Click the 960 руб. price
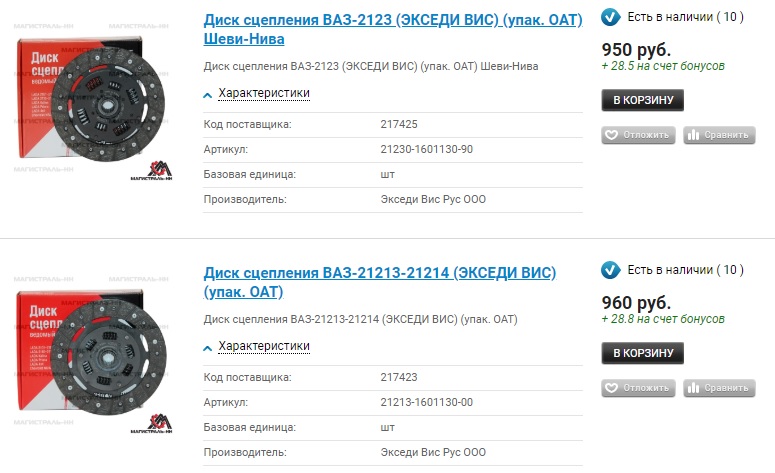Image resolution: width=775 pixels, height=473 pixels. click(636, 302)
